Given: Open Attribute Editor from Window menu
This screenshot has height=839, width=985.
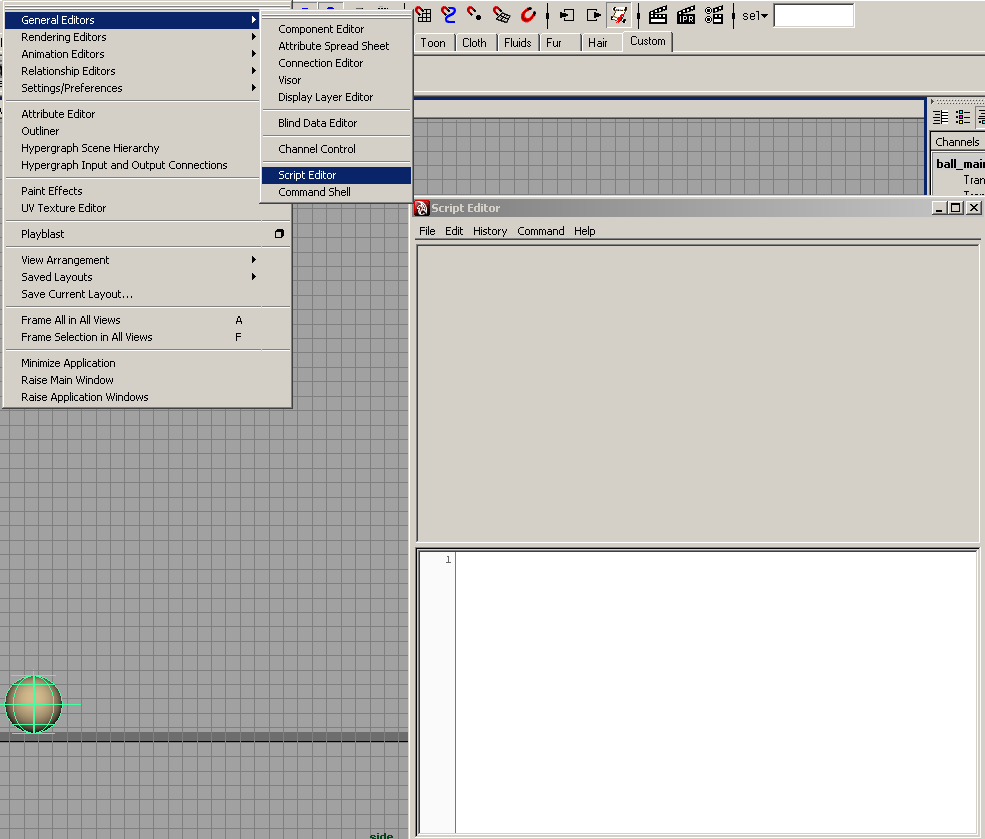Looking at the screenshot, I should tap(132, 114).
